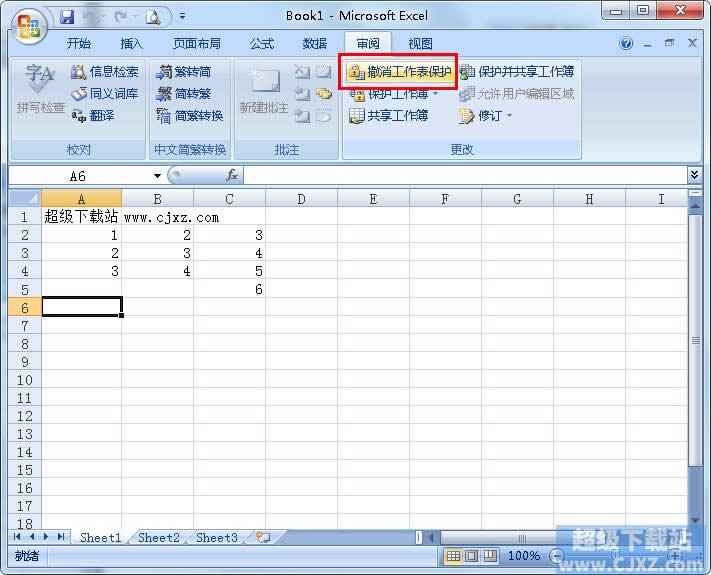Select Normal view button in status bar
The width and height of the screenshot is (711, 575).
[454, 556]
